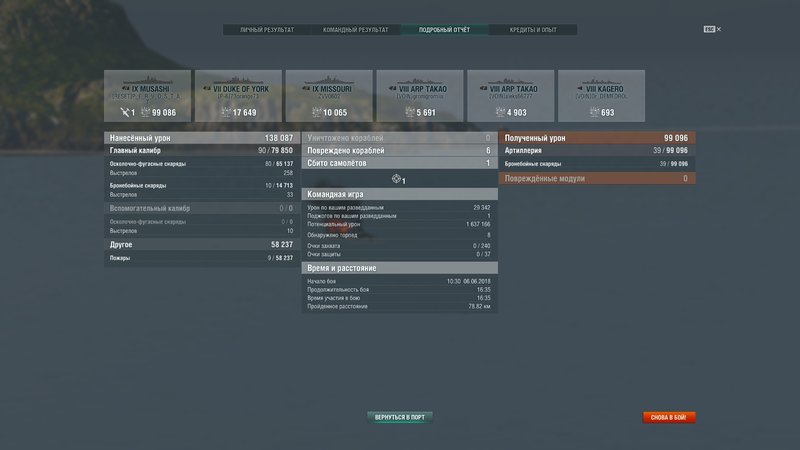Click the Артиллерия 39 / 99 096 row
The image size is (800, 450).
[597, 151]
